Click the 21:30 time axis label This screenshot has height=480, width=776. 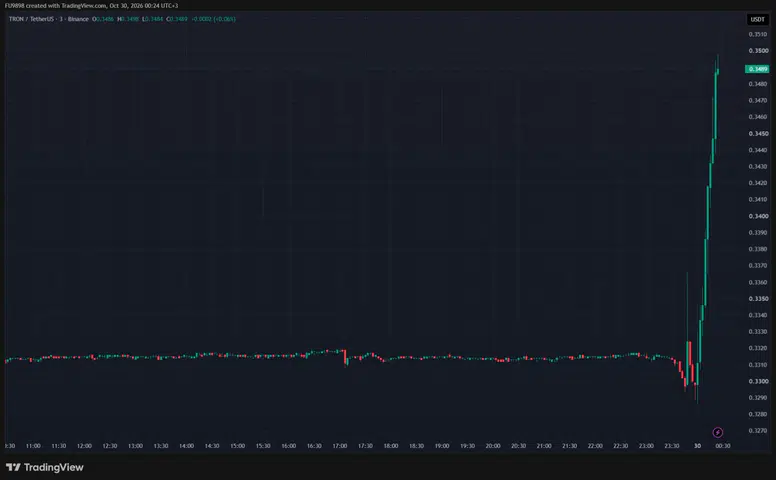[x=570, y=446]
